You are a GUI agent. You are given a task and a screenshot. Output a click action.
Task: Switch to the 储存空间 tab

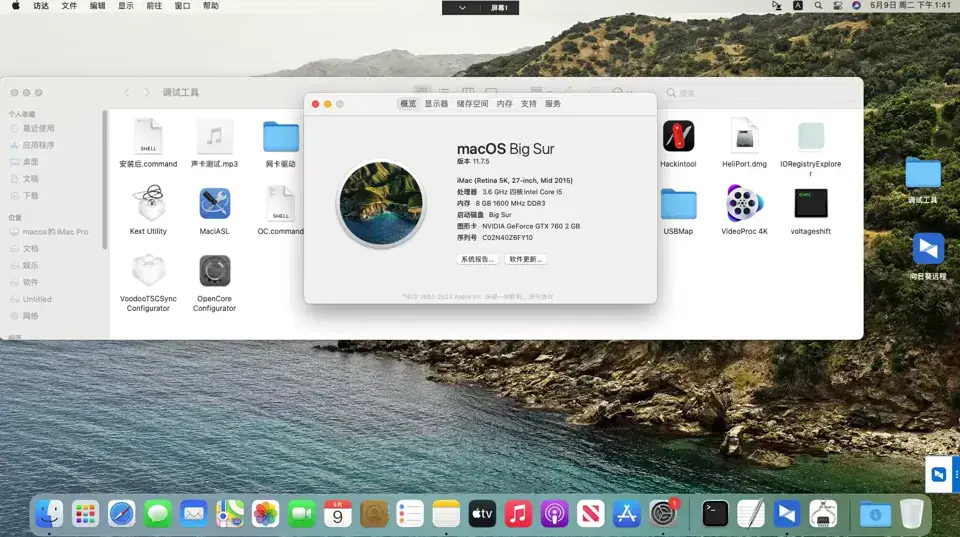(472, 103)
